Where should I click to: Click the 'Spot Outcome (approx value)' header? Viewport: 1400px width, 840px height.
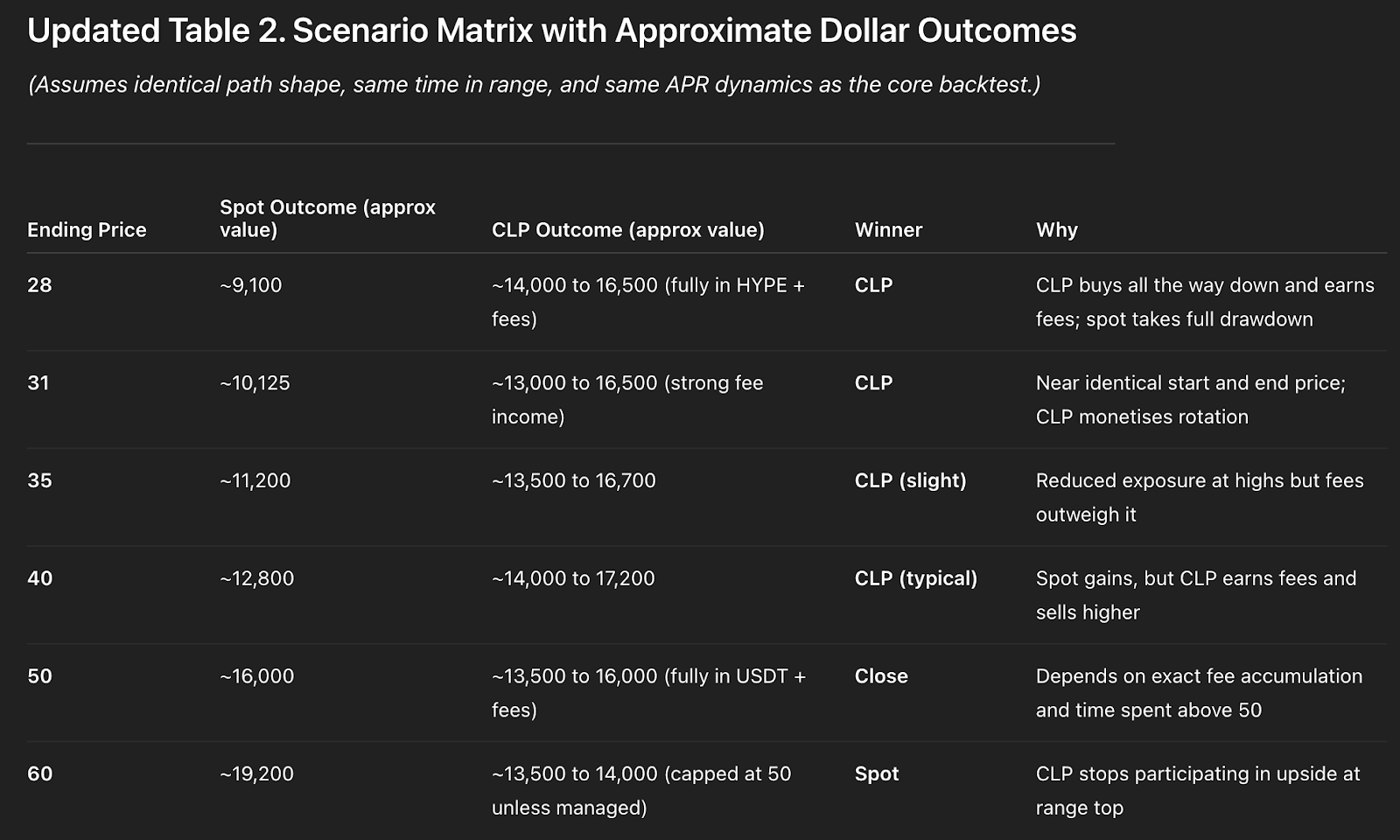[327, 219]
